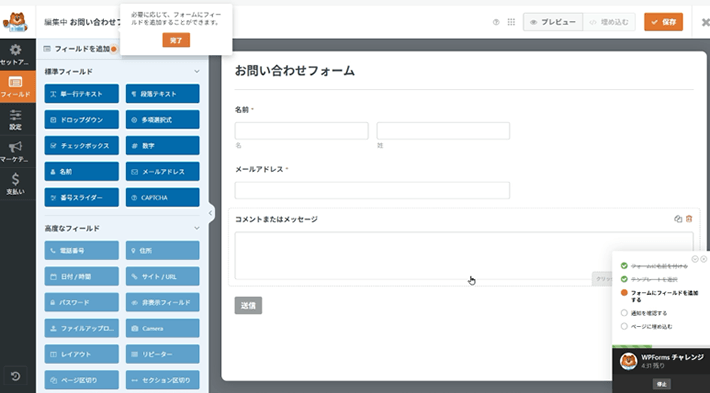This screenshot has height=393, width=710.
Task: Click the メールアドレス input field
Action: [x=372, y=190]
